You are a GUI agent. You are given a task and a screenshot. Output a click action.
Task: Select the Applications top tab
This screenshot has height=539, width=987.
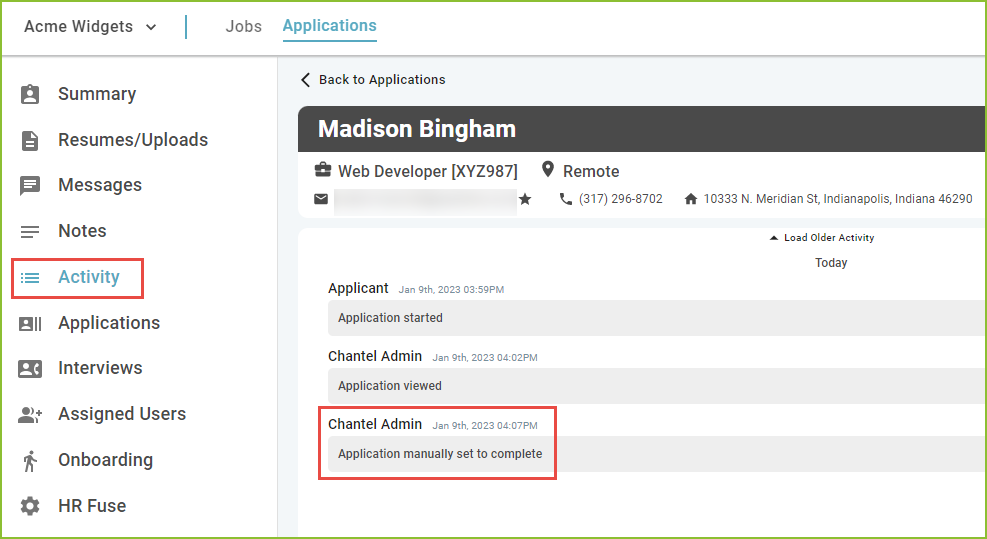click(x=329, y=26)
